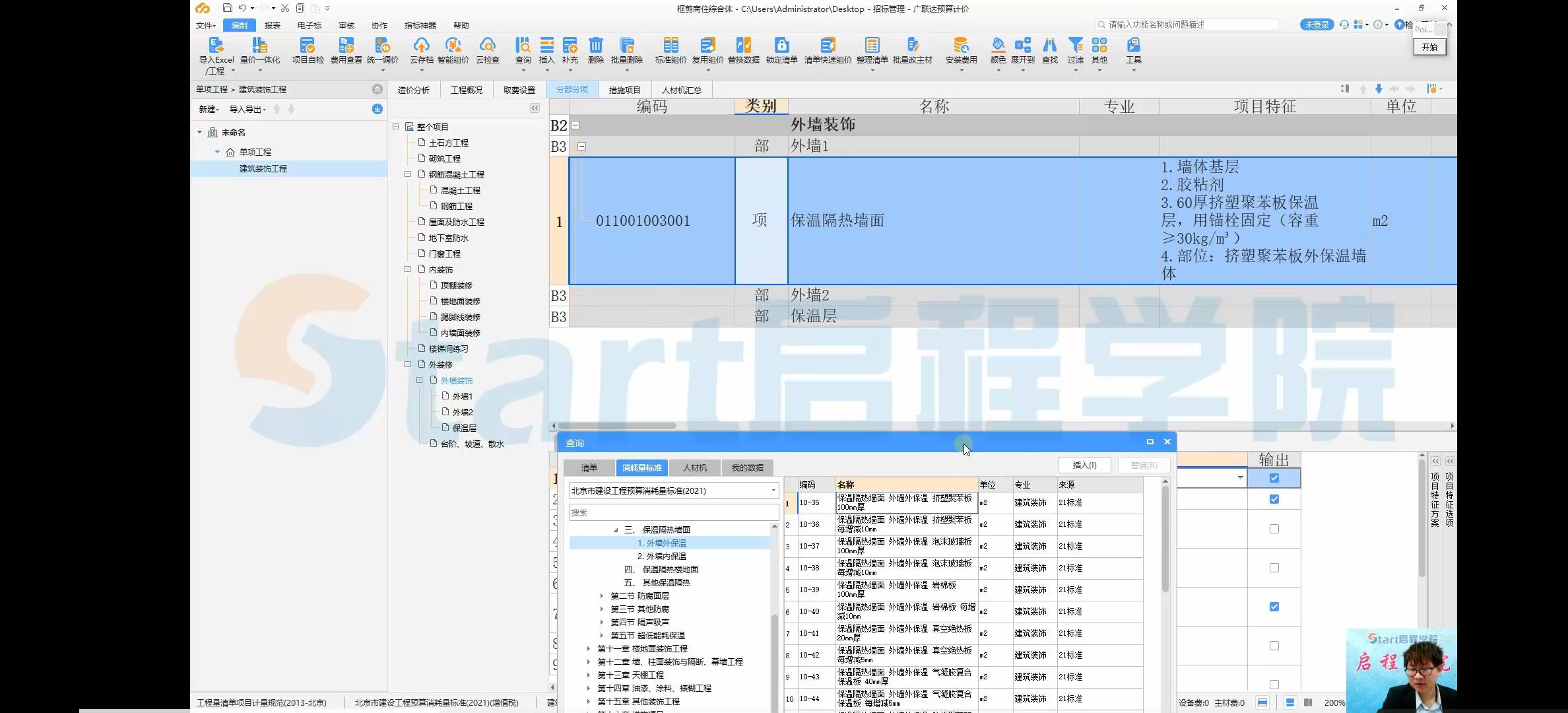The width and height of the screenshot is (1568, 713).
Task: Click the 量价一体化 toolbar icon
Action: (x=259, y=51)
